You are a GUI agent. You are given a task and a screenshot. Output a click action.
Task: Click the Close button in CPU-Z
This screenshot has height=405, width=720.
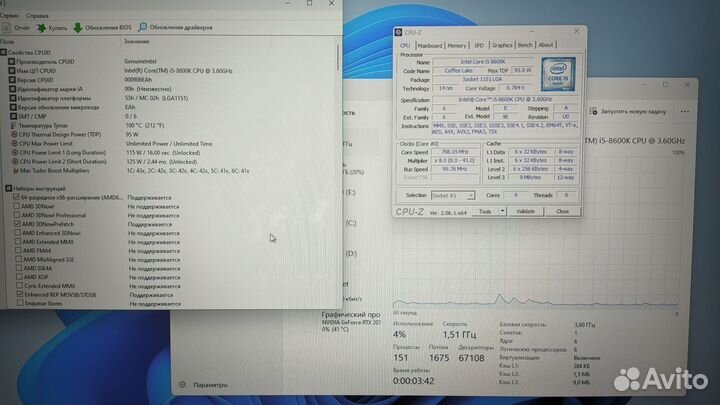(562, 211)
